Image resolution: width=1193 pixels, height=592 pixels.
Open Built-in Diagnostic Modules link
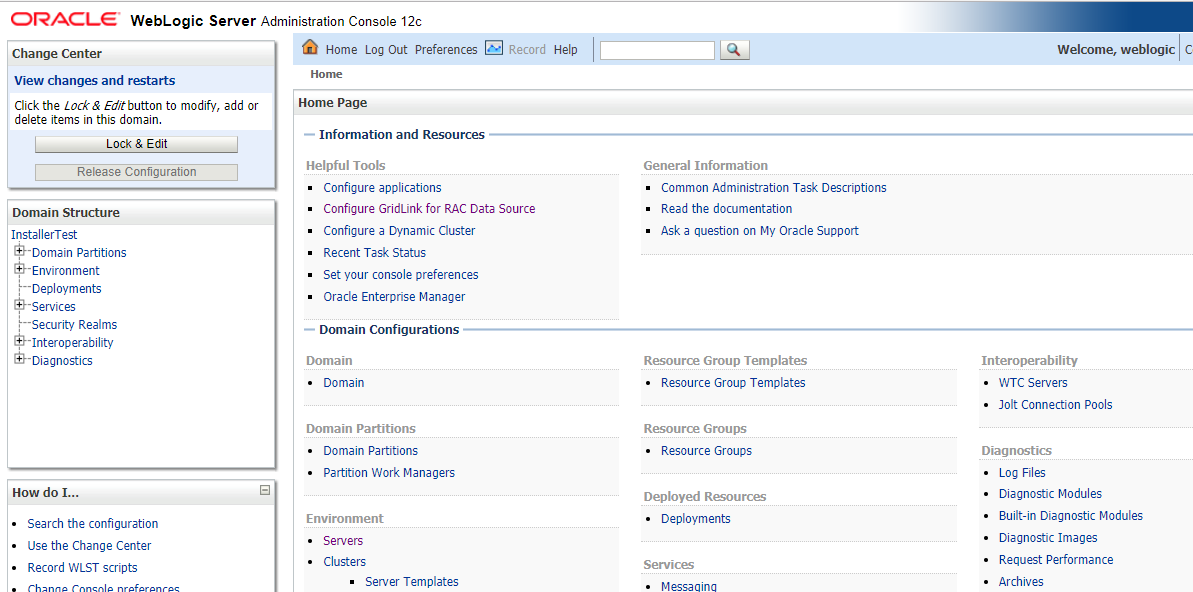(1071, 516)
